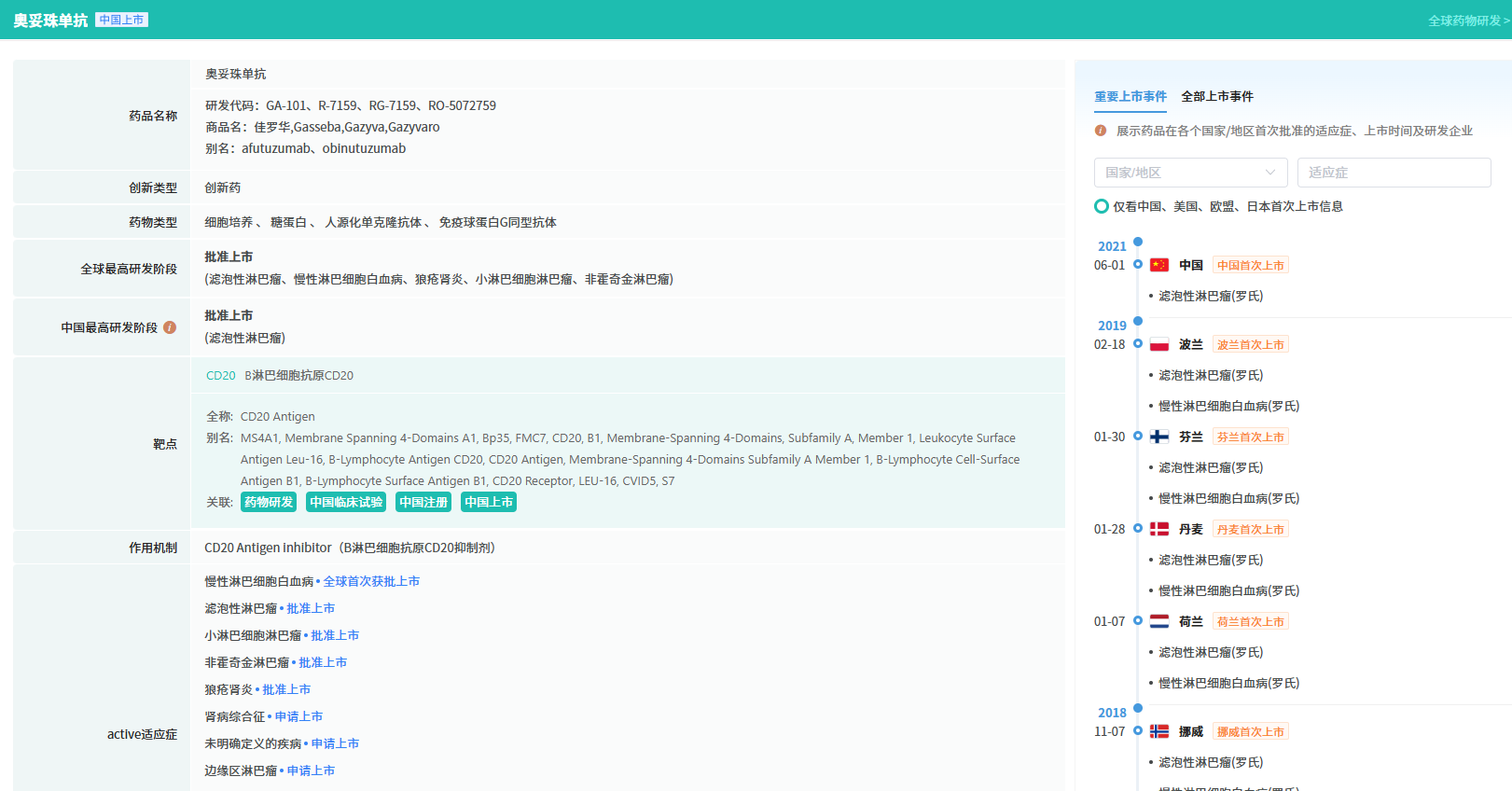The image size is (1512, 791).
Task: Click the Poland flag icon
Action: [1159, 344]
